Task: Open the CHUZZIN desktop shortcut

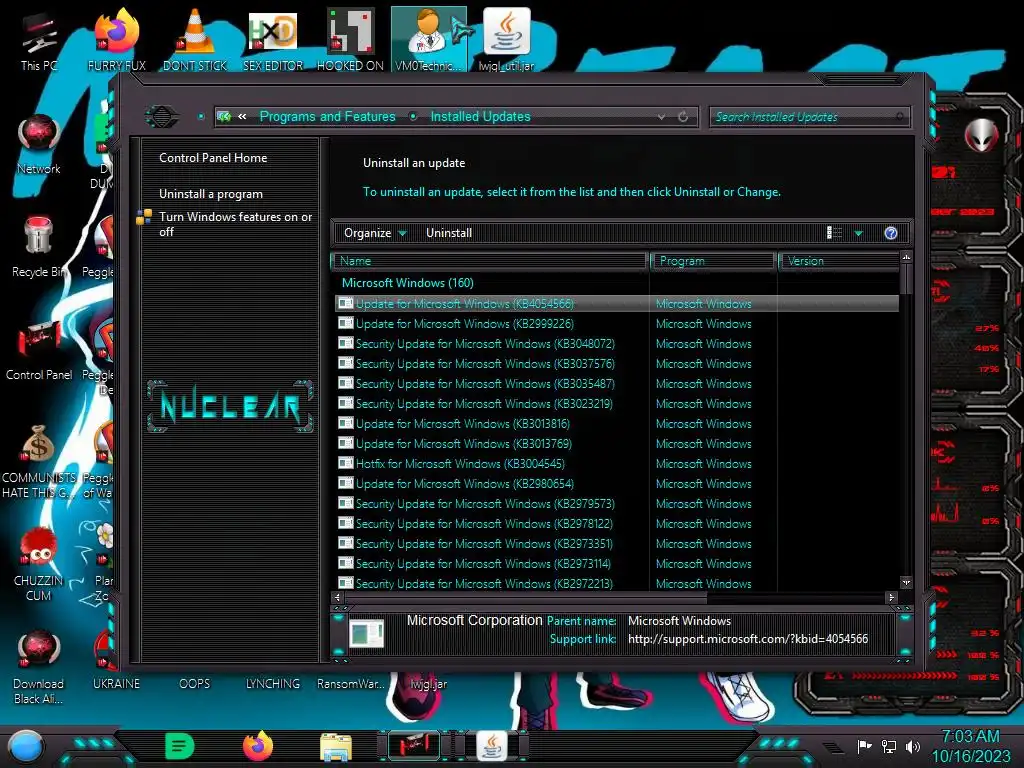Action: [39, 564]
